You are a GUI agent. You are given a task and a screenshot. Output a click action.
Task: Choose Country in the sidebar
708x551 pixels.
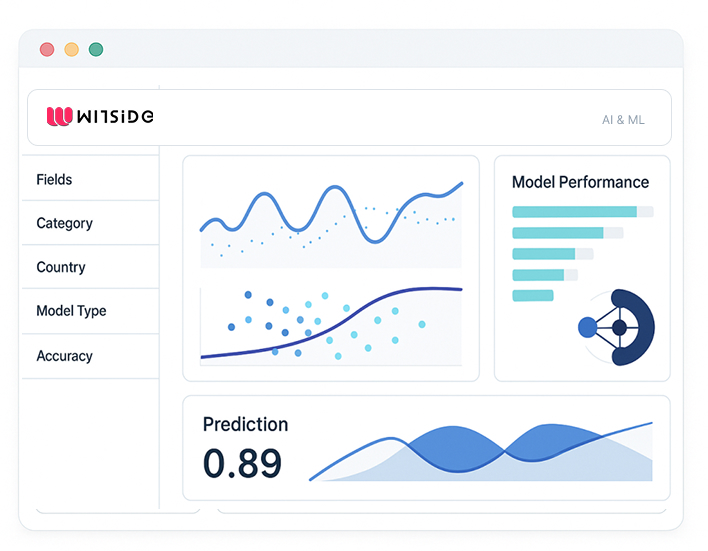click(91, 267)
